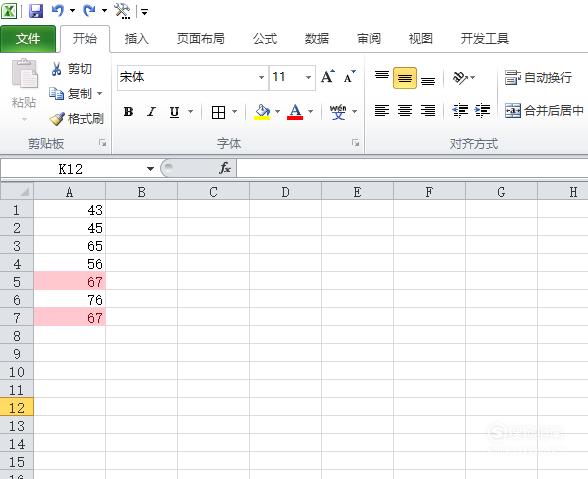Open the font name 宋体 dropdown
Screen dimensions: 588x479
tap(261, 77)
